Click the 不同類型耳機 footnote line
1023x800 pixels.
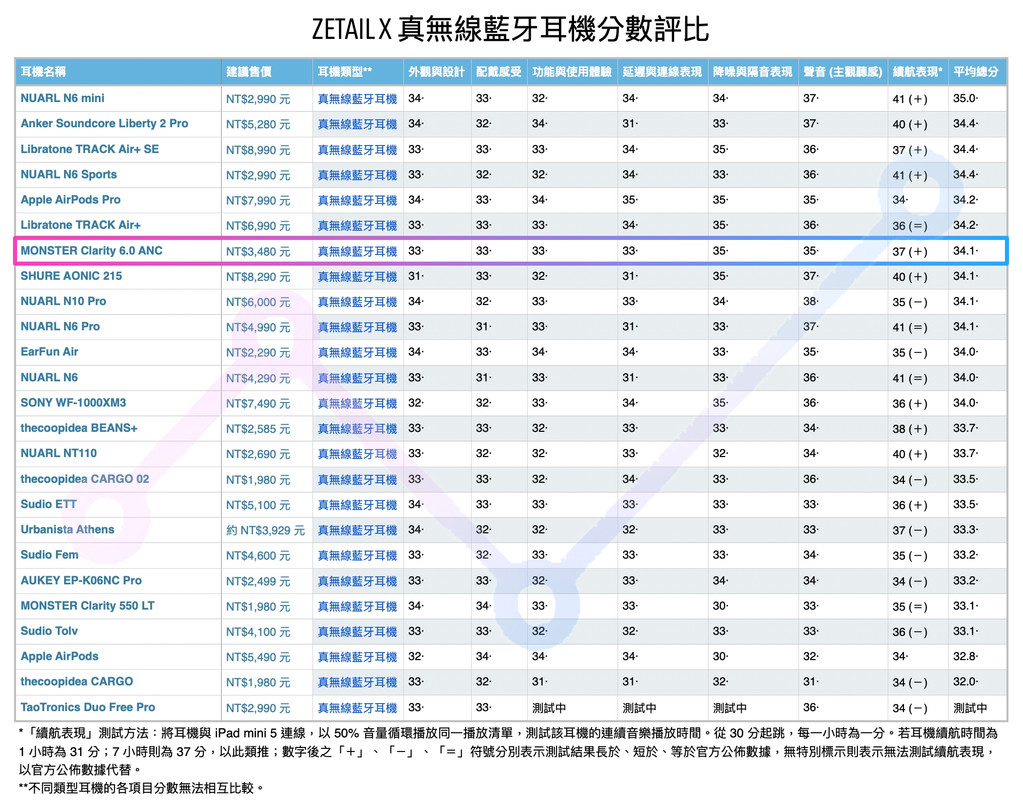[142, 788]
